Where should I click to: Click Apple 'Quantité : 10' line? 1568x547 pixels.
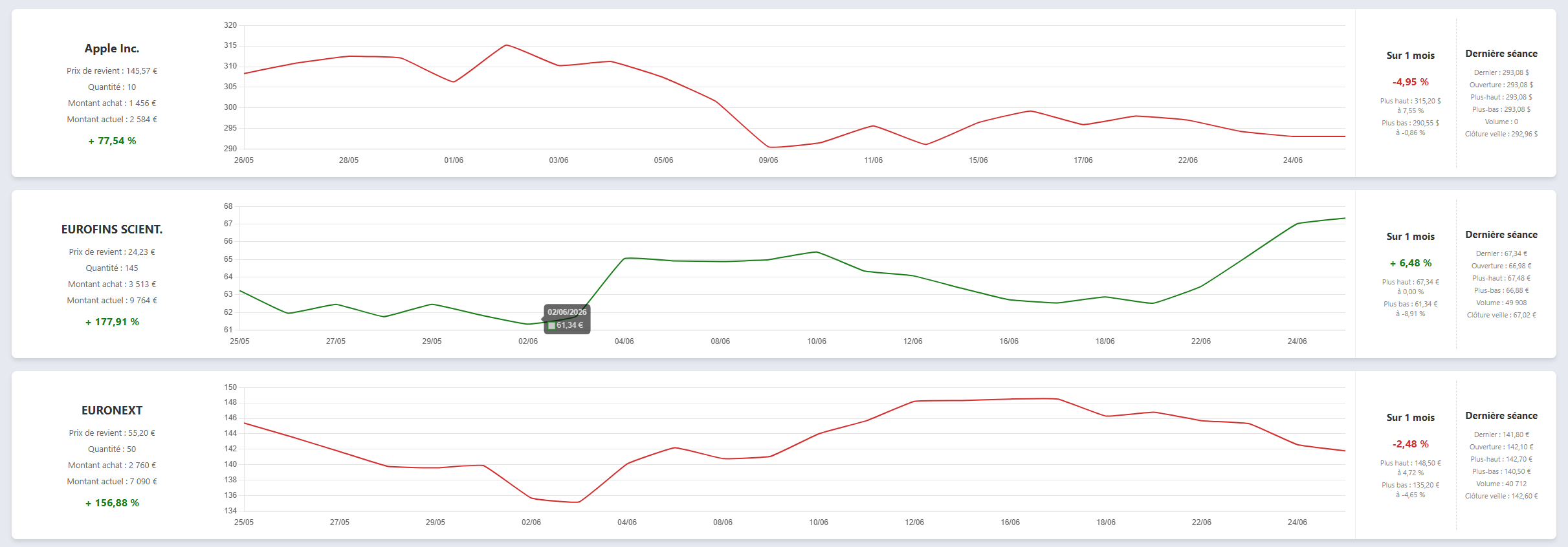pyautogui.click(x=112, y=87)
